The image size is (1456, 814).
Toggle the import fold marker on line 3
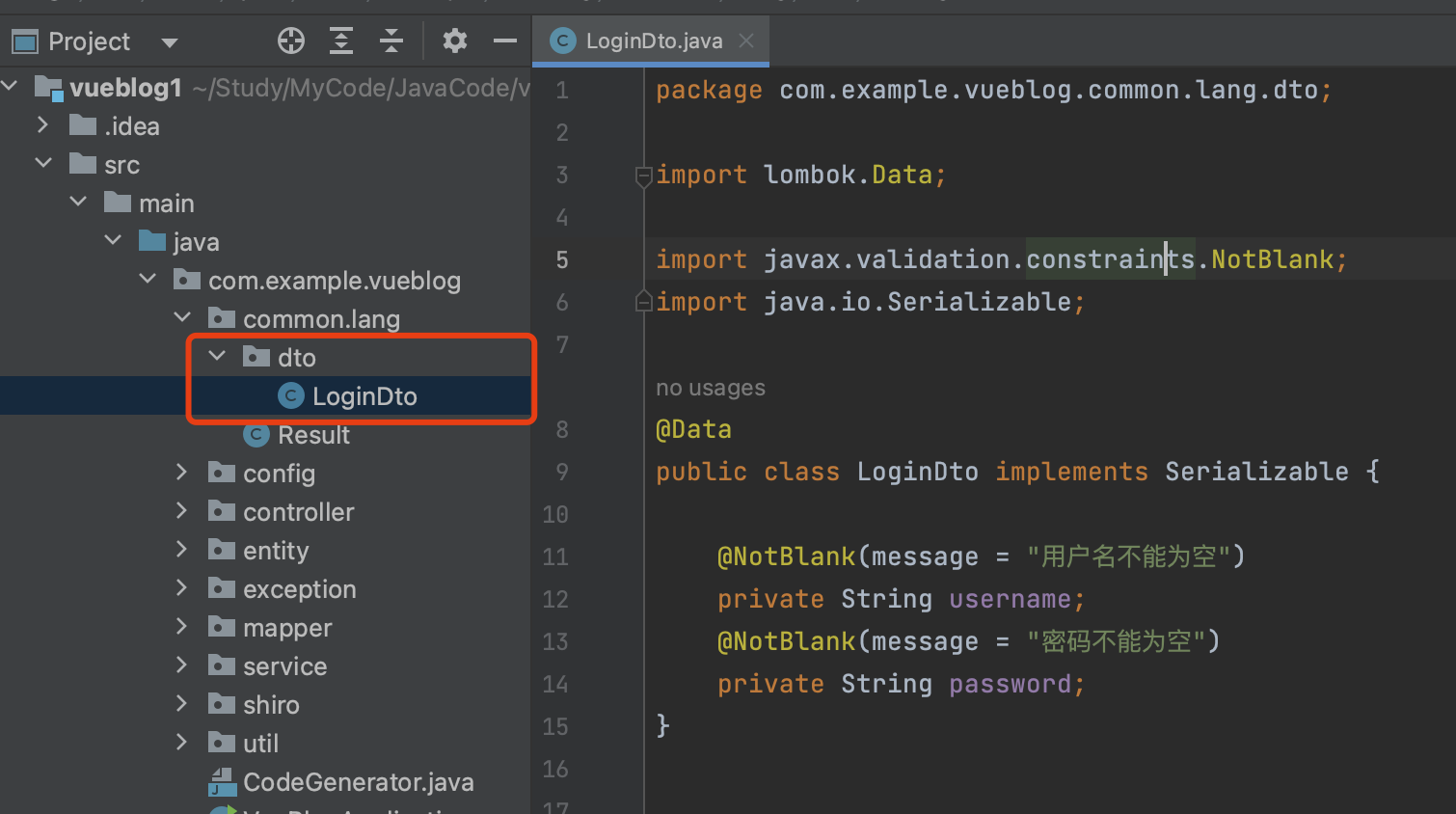pos(643,176)
